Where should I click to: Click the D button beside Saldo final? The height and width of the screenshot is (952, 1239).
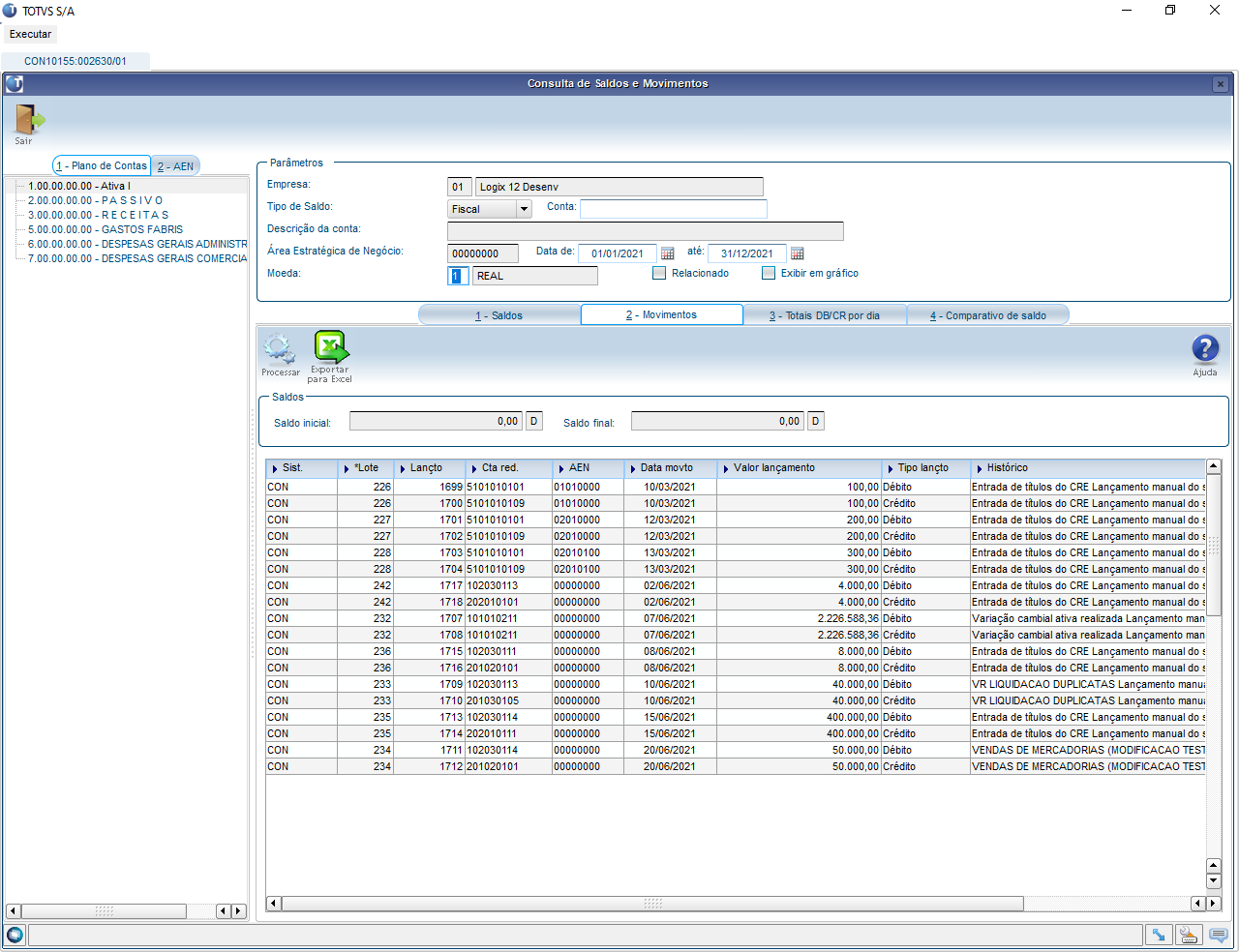(815, 421)
